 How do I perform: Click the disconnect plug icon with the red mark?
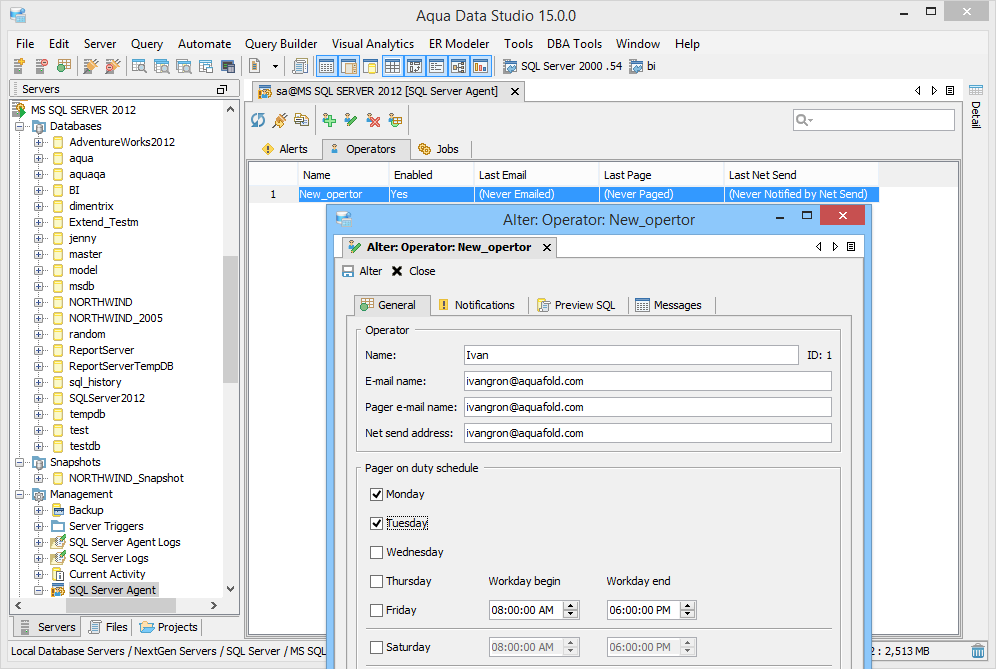112,65
